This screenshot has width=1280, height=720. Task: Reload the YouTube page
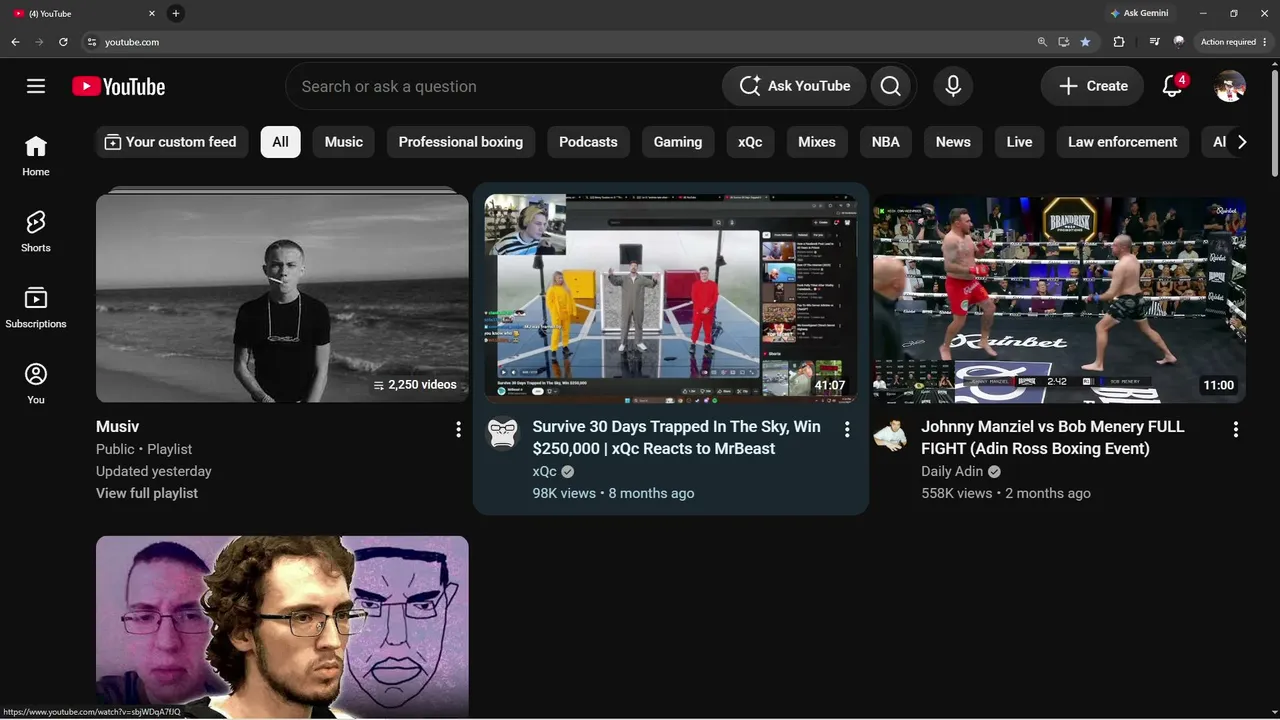(x=63, y=42)
